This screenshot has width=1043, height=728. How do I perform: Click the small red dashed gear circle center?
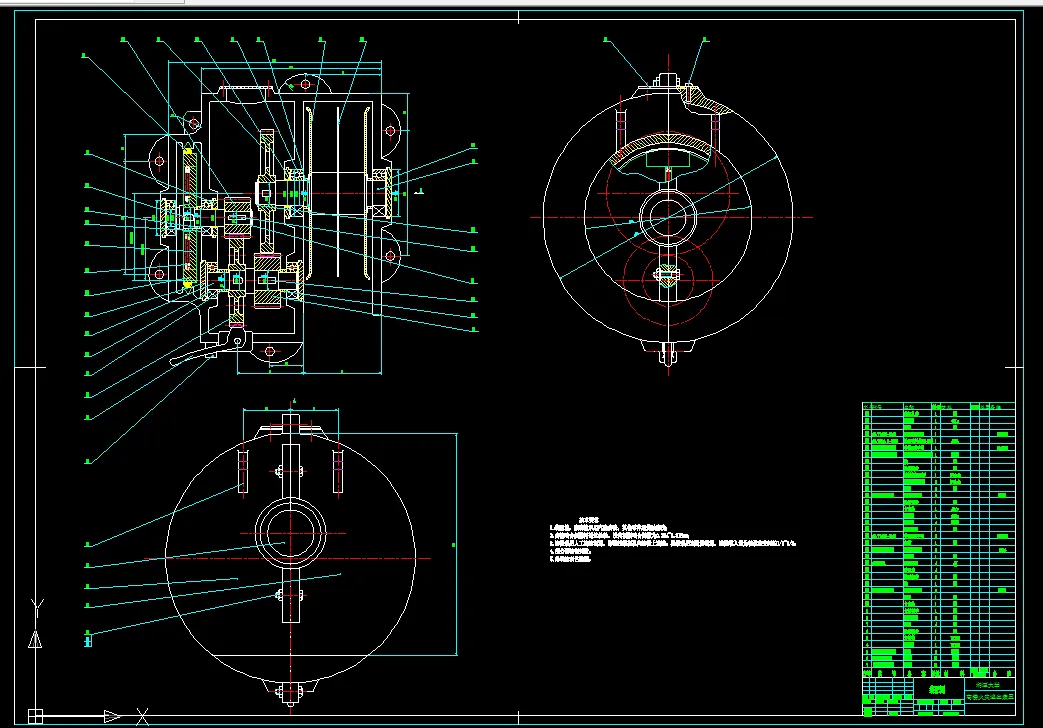(668, 274)
